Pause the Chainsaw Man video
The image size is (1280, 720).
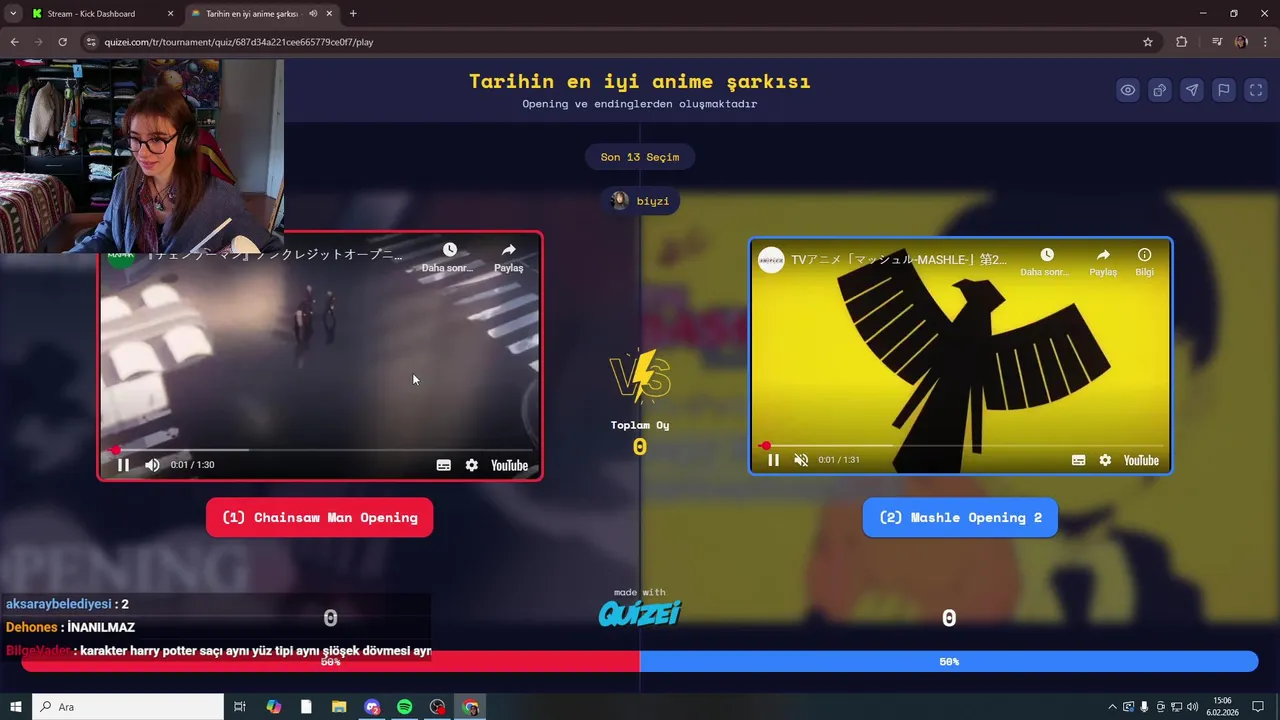tap(123, 465)
